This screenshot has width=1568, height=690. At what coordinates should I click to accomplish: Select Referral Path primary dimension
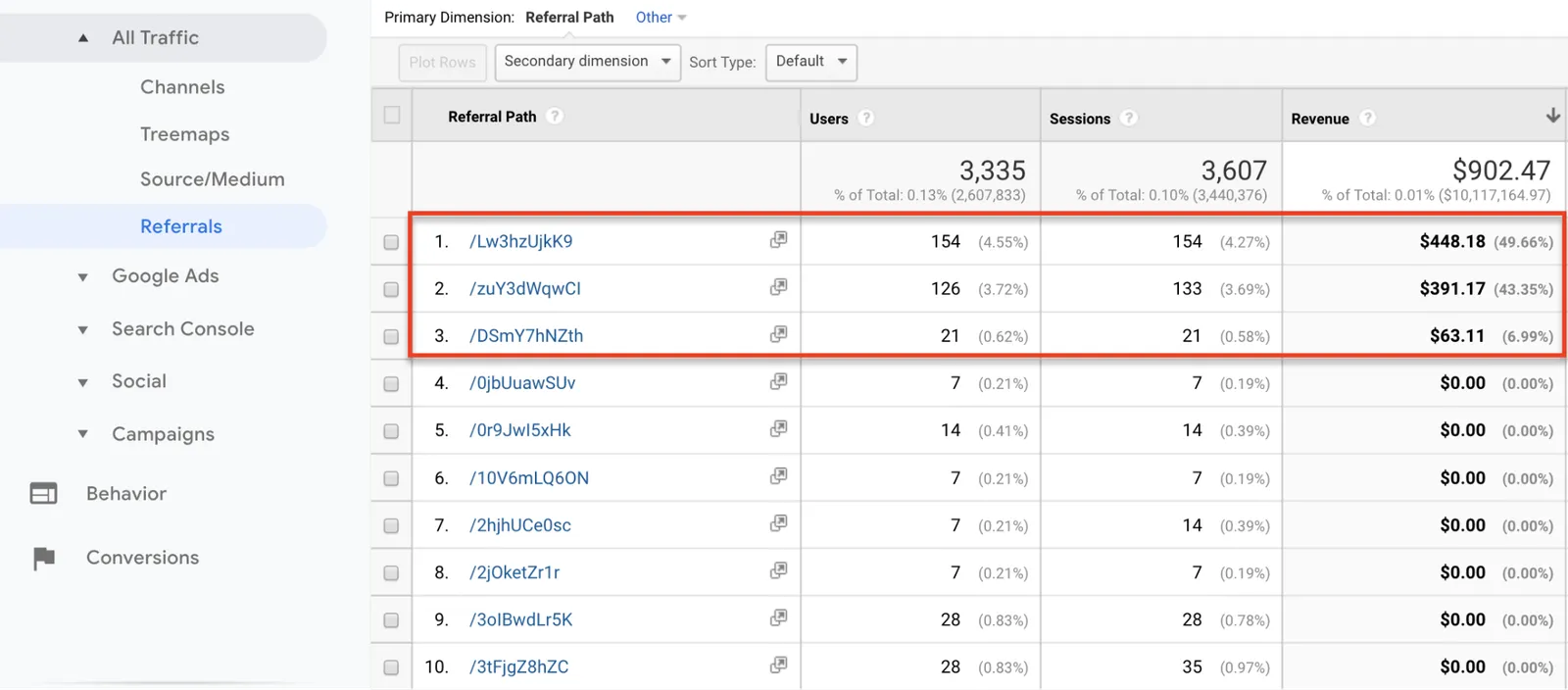(x=569, y=17)
